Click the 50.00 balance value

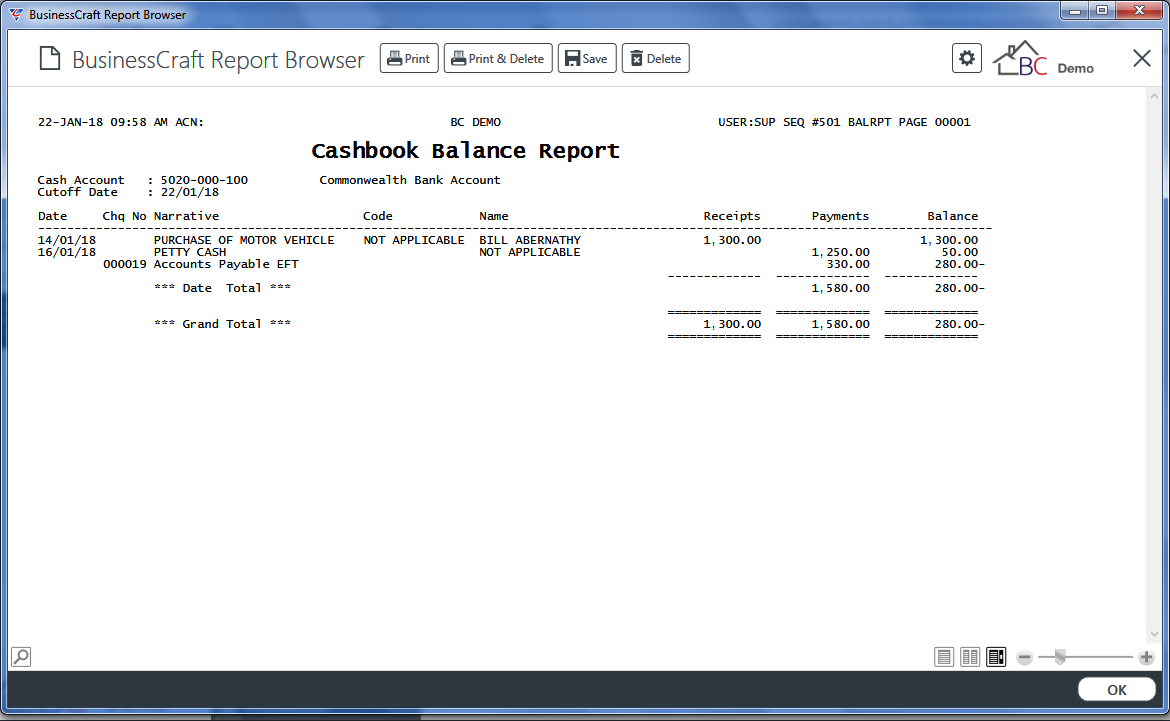coord(960,252)
